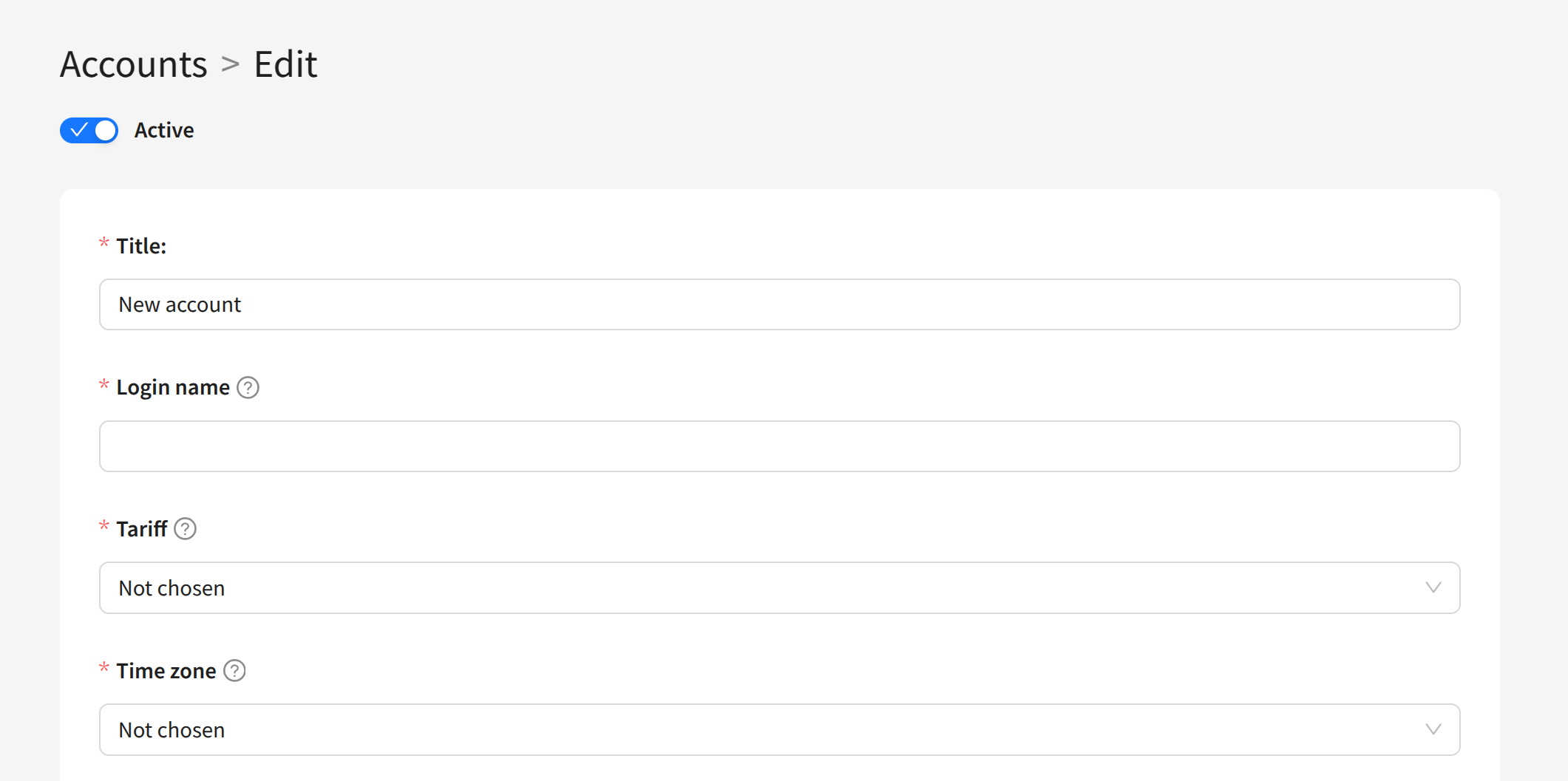The image size is (1568, 781).
Task: Click the red asterisk beside Tariff
Action: 104,526
